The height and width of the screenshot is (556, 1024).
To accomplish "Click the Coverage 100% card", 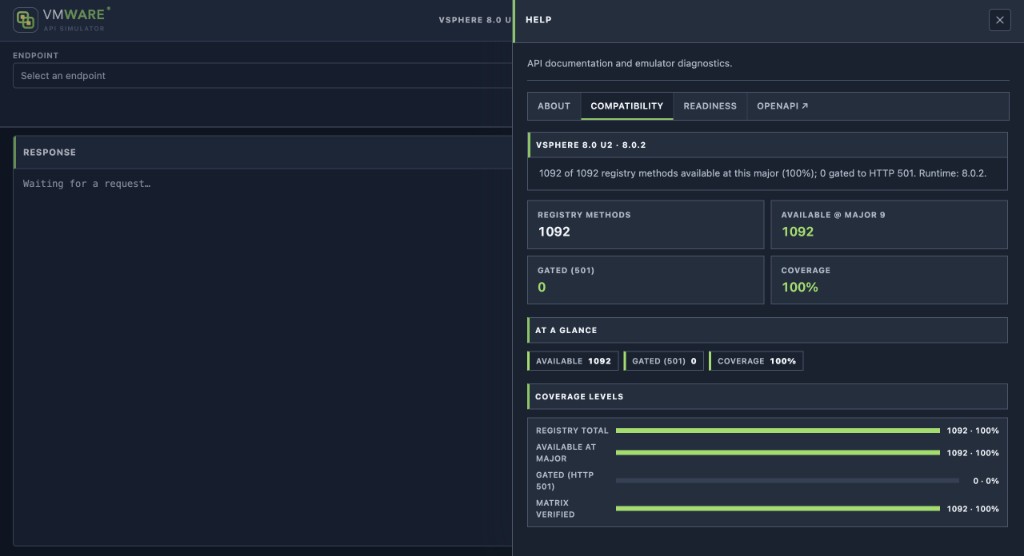I will [x=889, y=280].
